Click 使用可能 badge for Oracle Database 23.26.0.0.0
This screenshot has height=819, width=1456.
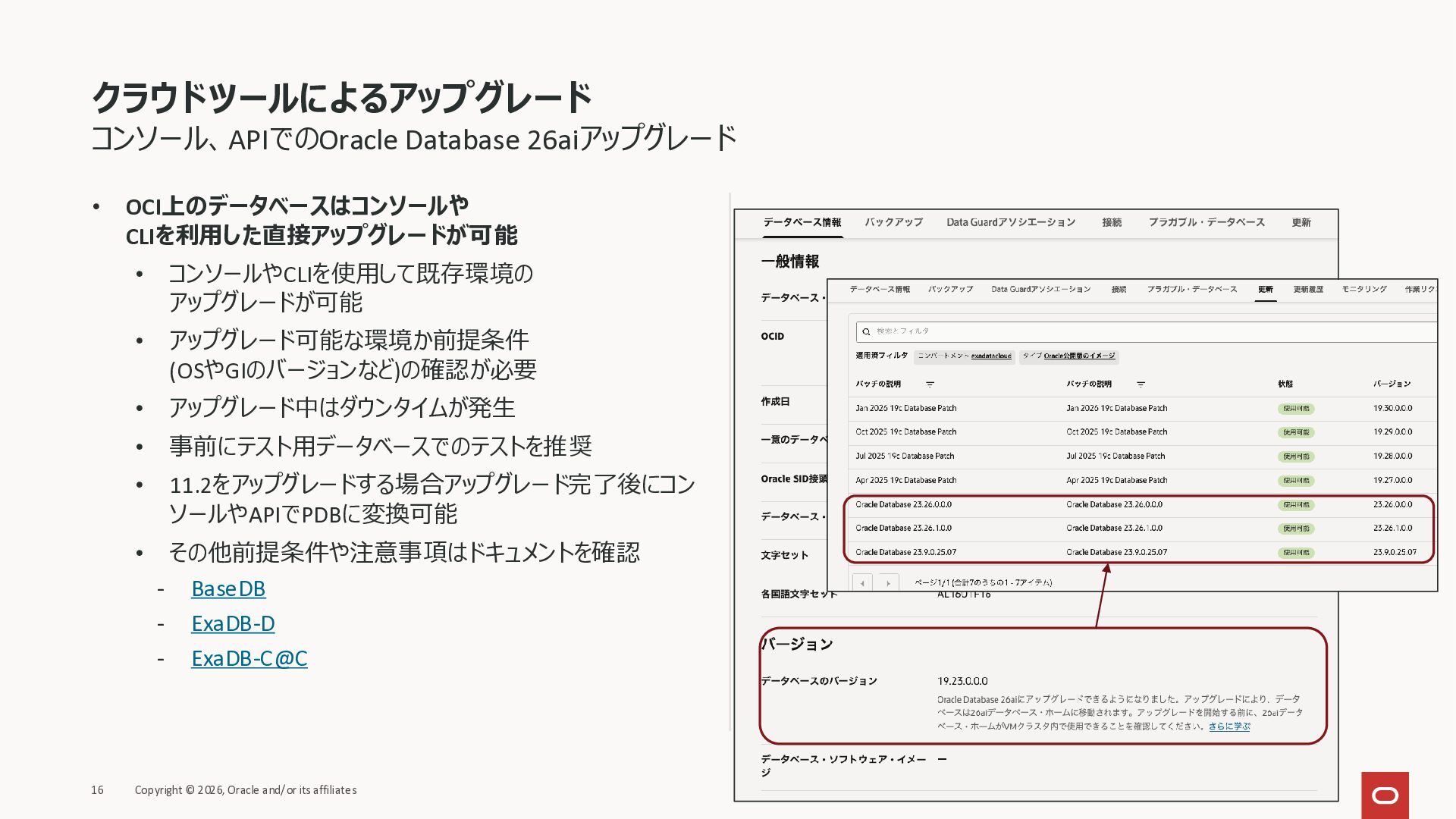1295,505
